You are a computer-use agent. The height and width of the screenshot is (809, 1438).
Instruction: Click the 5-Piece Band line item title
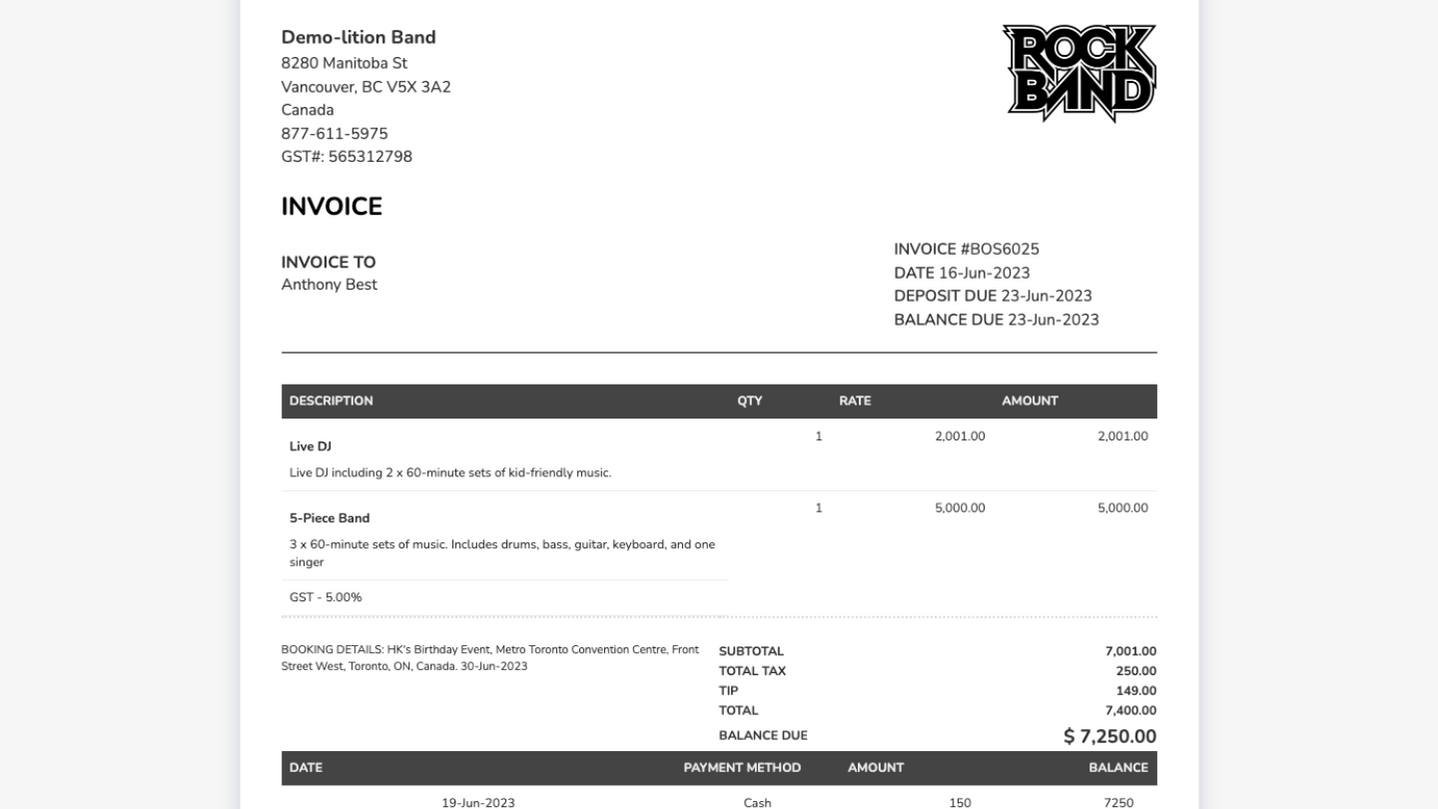pos(329,519)
